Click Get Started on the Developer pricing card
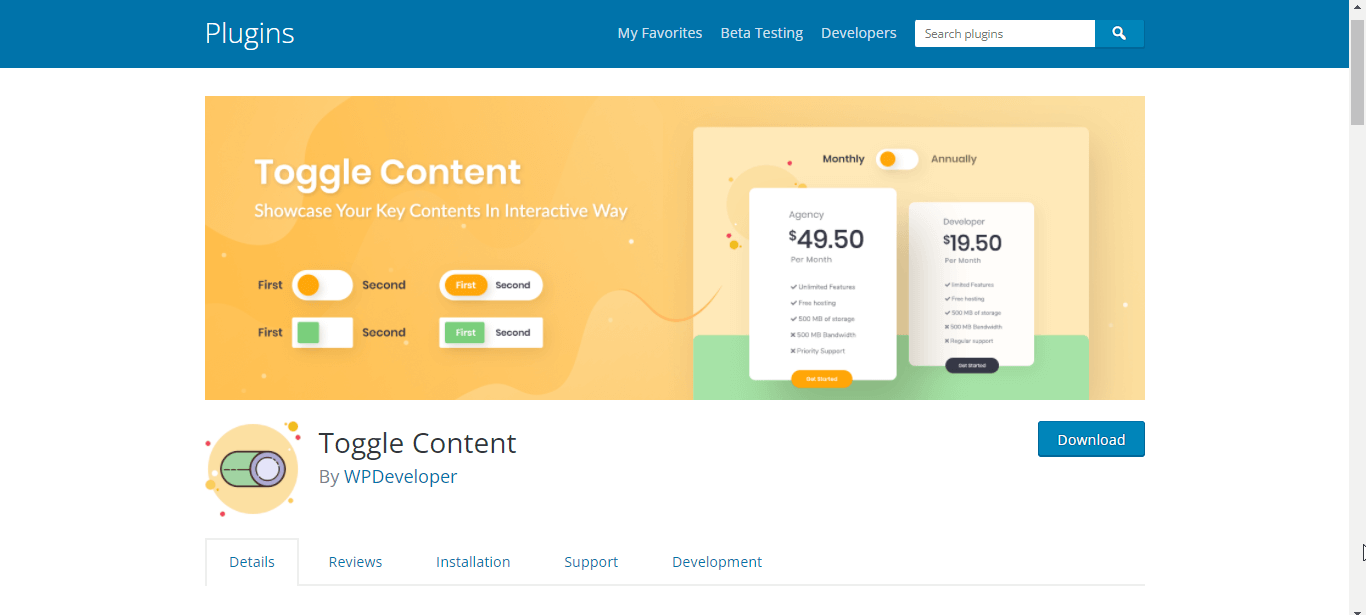This screenshot has height=615, width=1366. pos(972,365)
